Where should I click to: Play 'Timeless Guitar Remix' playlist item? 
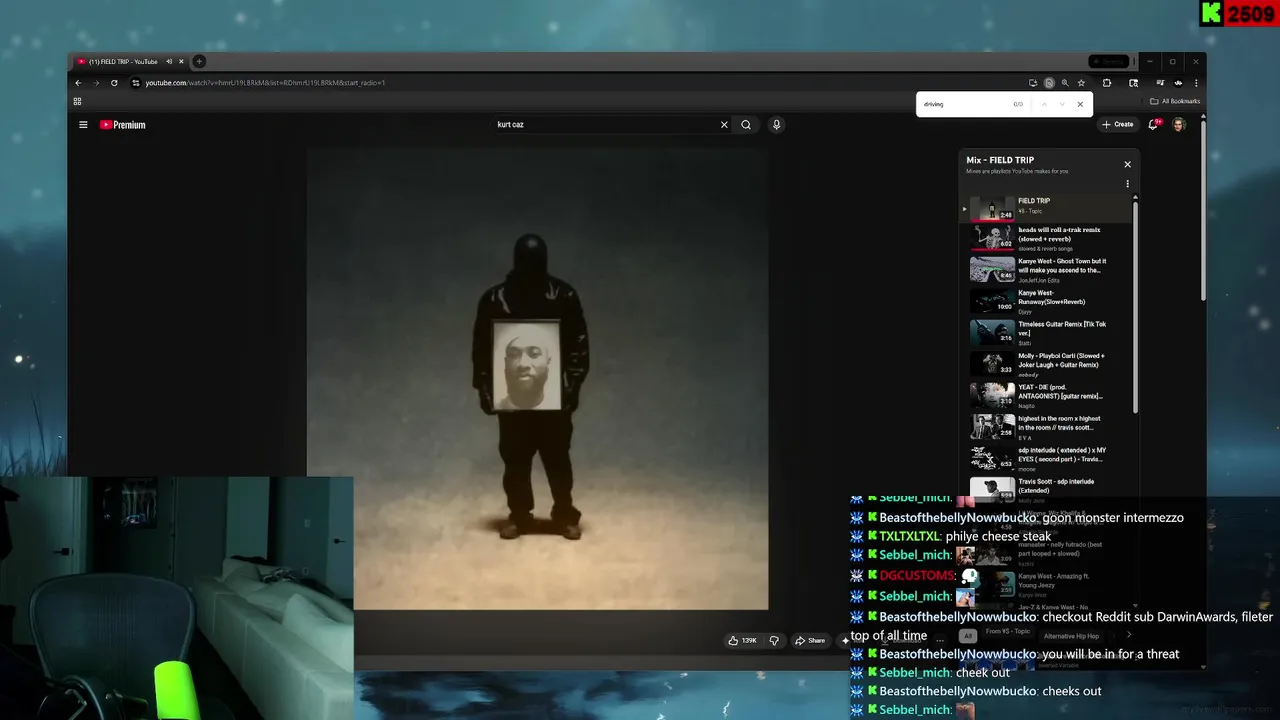pyautogui.click(x=1049, y=332)
